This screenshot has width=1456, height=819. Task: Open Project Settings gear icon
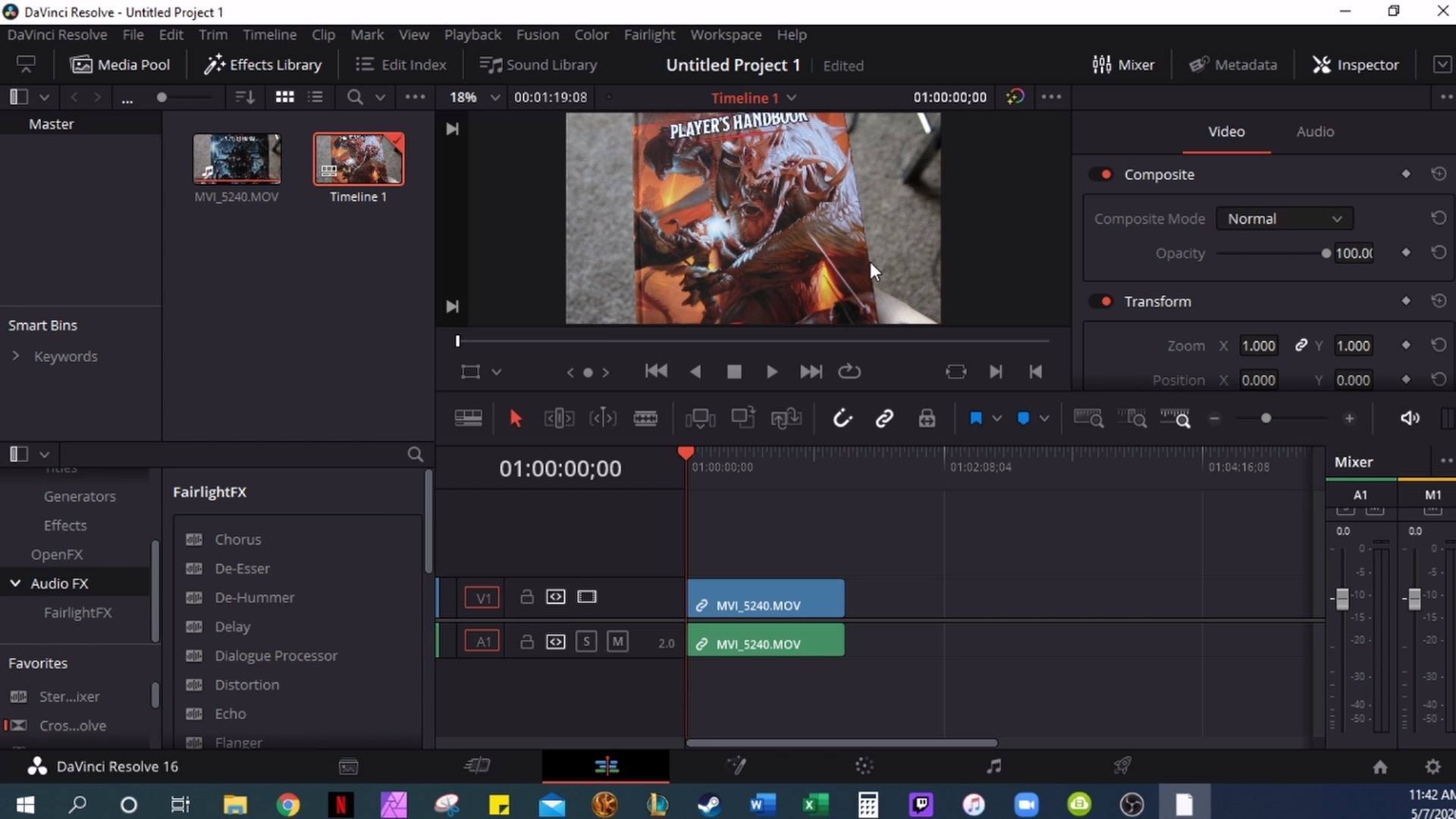(1432, 767)
